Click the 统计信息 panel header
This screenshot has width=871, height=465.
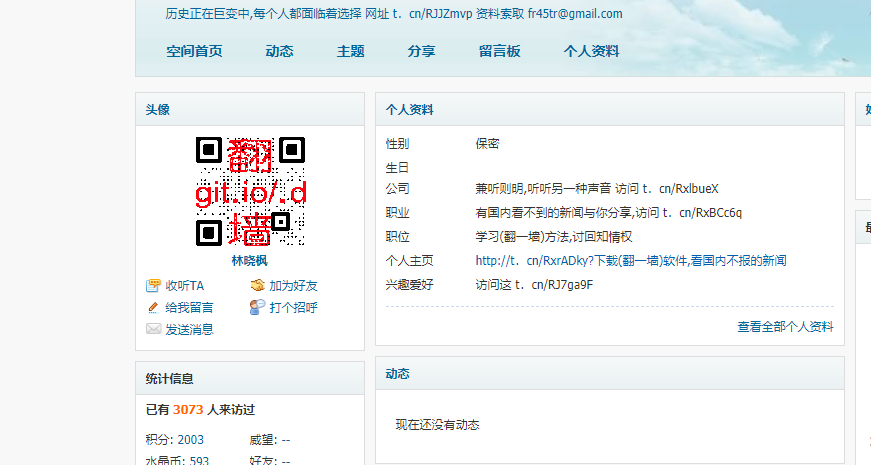pyautogui.click(x=250, y=378)
